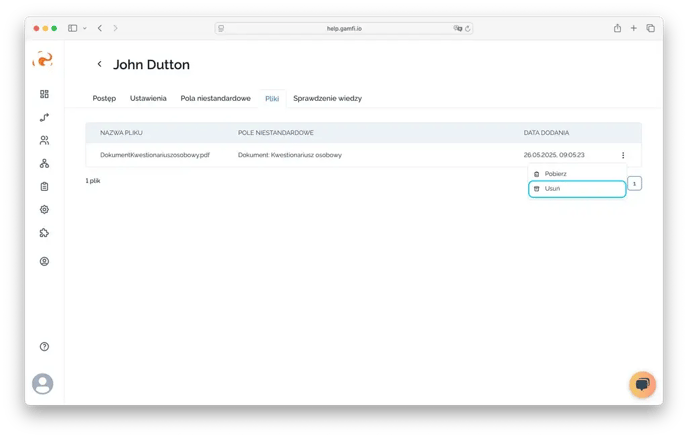Open the help question mark icon
The image size is (688, 438).
pyautogui.click(x=44, y=346)
